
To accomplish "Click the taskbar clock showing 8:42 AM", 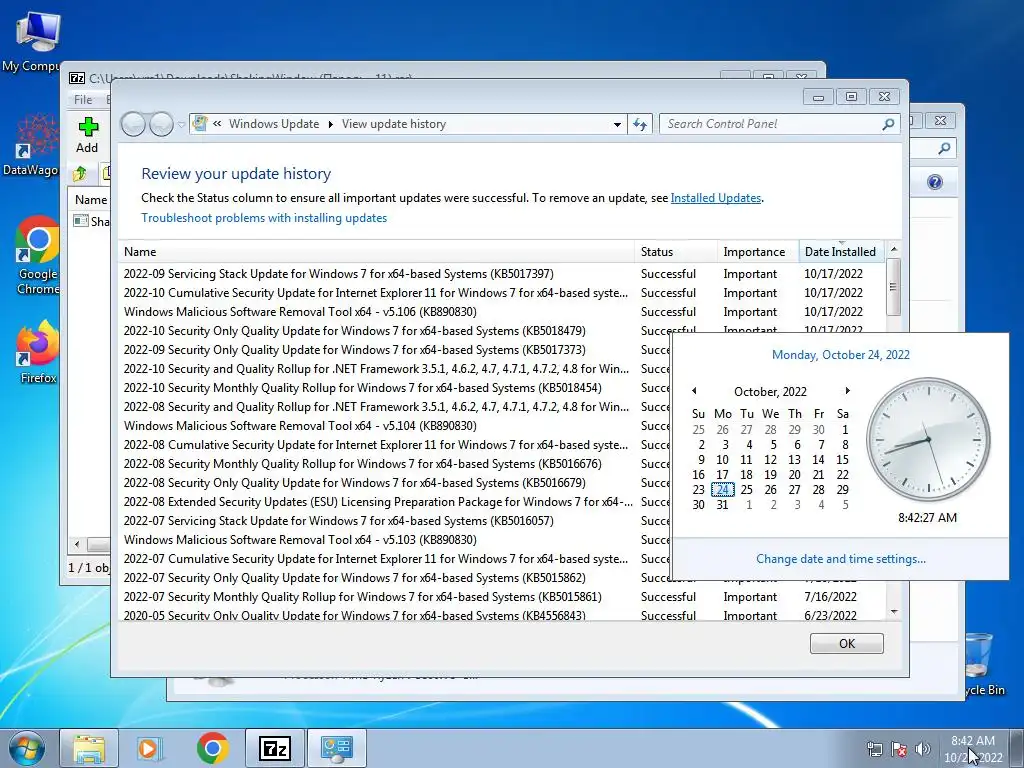I will [x=973, y=749].
